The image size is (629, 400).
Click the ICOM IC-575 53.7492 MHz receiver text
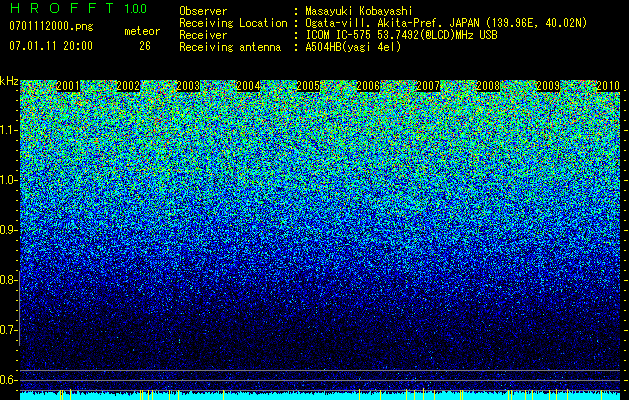point(401,35)
